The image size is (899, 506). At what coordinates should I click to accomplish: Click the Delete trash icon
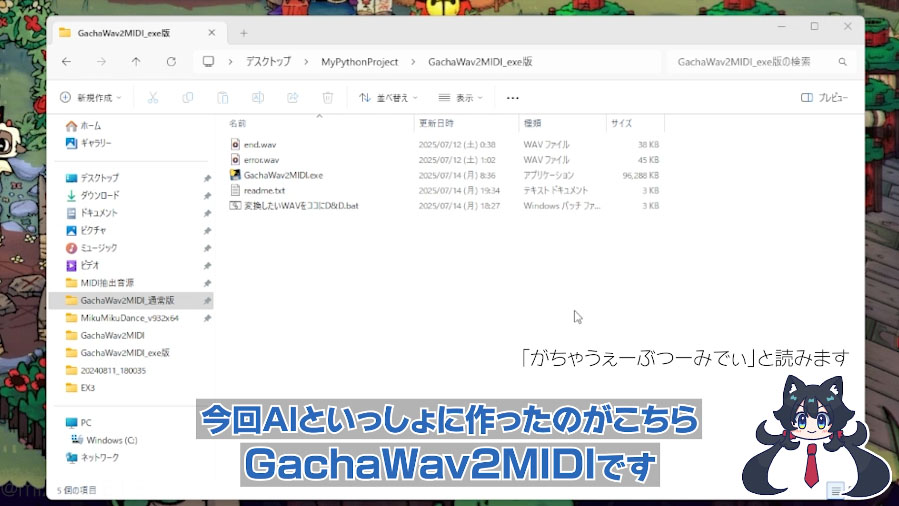[327, 98]
